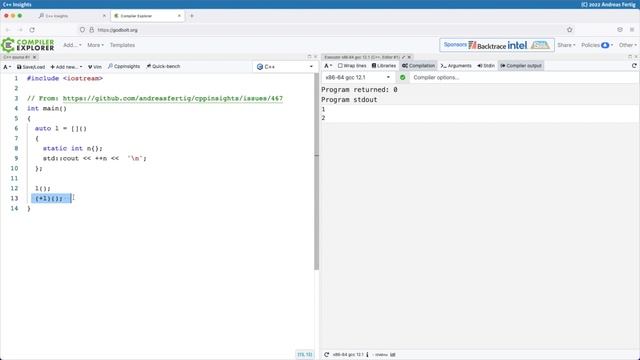
Task: Open a new browser tab
Action: click(x=192, y=16)
